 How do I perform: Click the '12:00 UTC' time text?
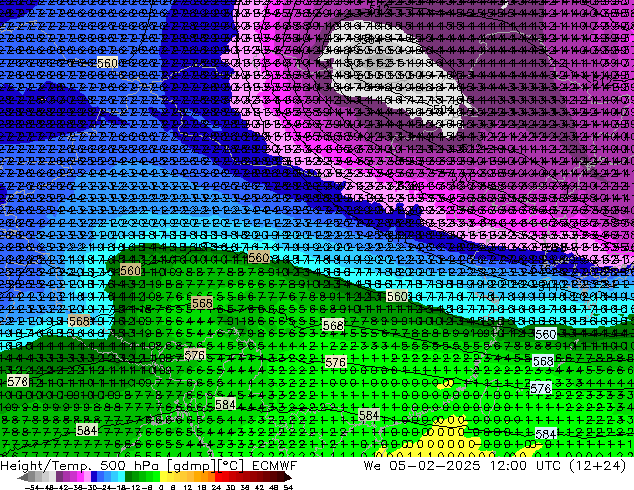click(525, 465)
